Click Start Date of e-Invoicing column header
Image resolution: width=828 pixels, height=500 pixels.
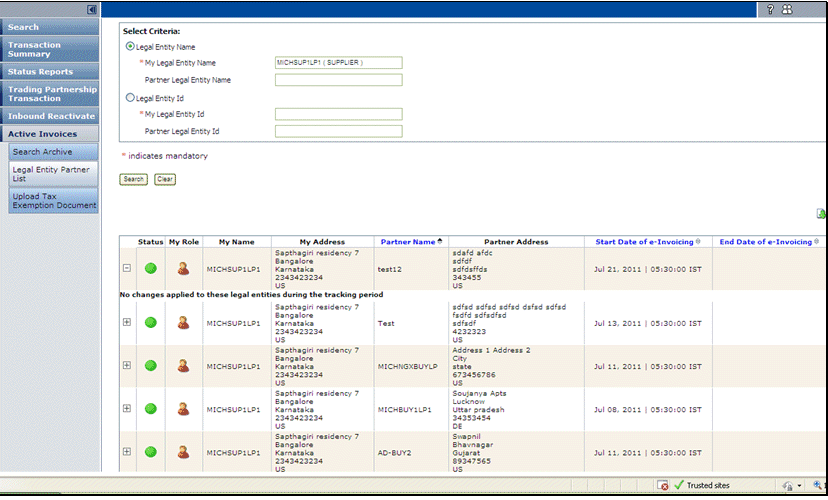(x=644, y=242)
